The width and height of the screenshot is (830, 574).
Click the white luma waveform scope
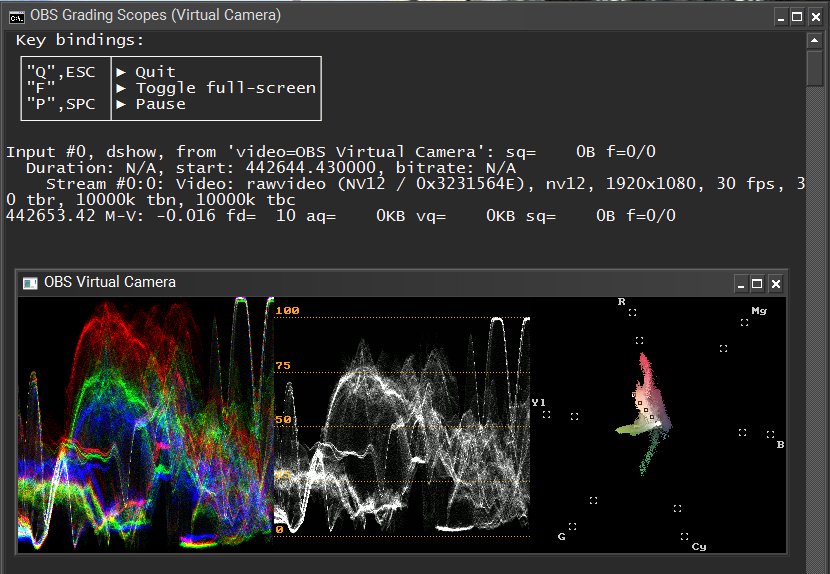pos(402,427)
